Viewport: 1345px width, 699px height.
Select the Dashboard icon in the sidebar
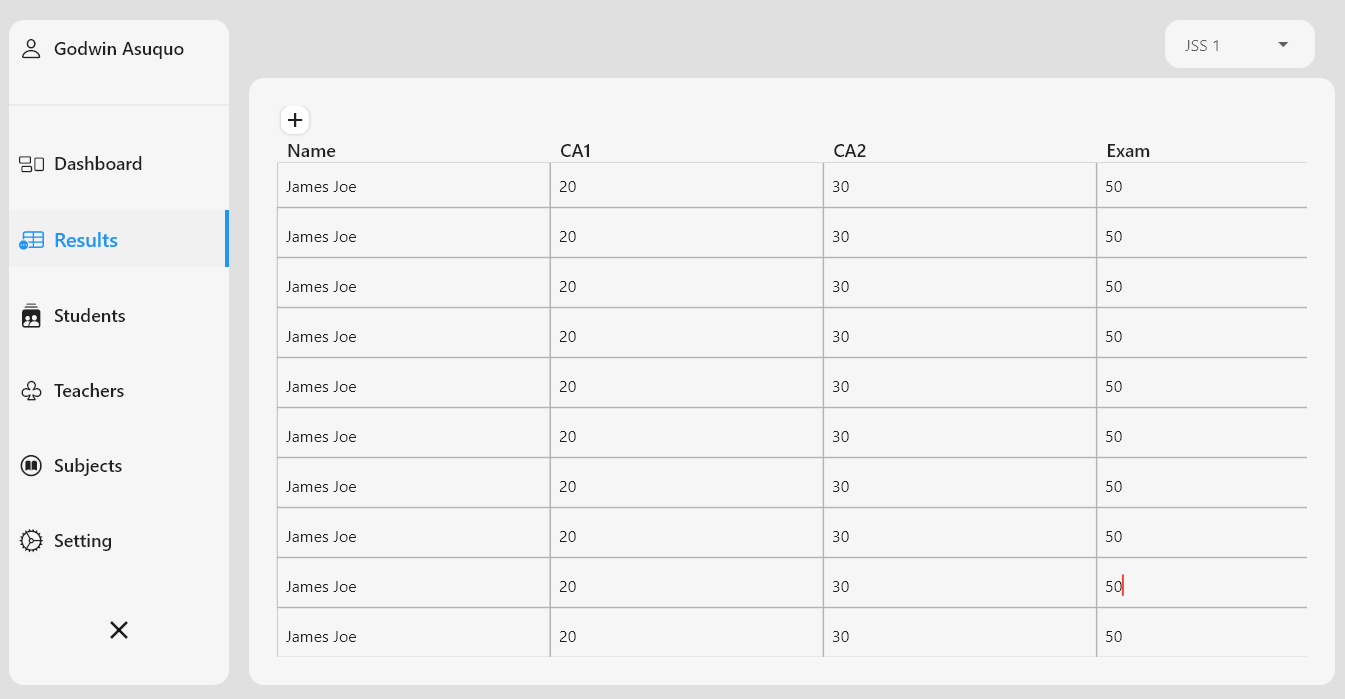pyautogui.click(x=30, y=163)
